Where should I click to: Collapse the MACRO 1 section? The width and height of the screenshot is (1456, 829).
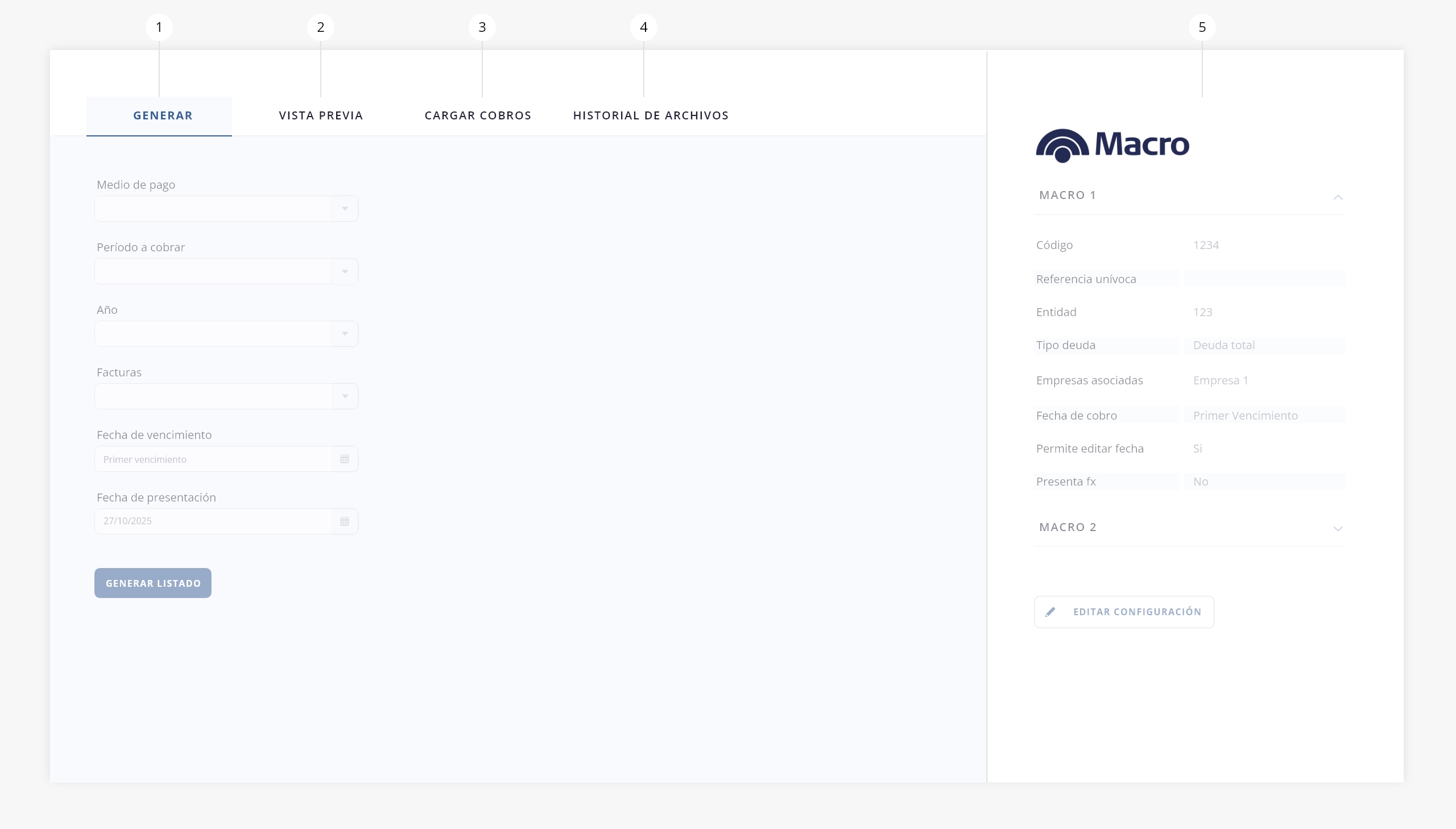(1338, 197)
